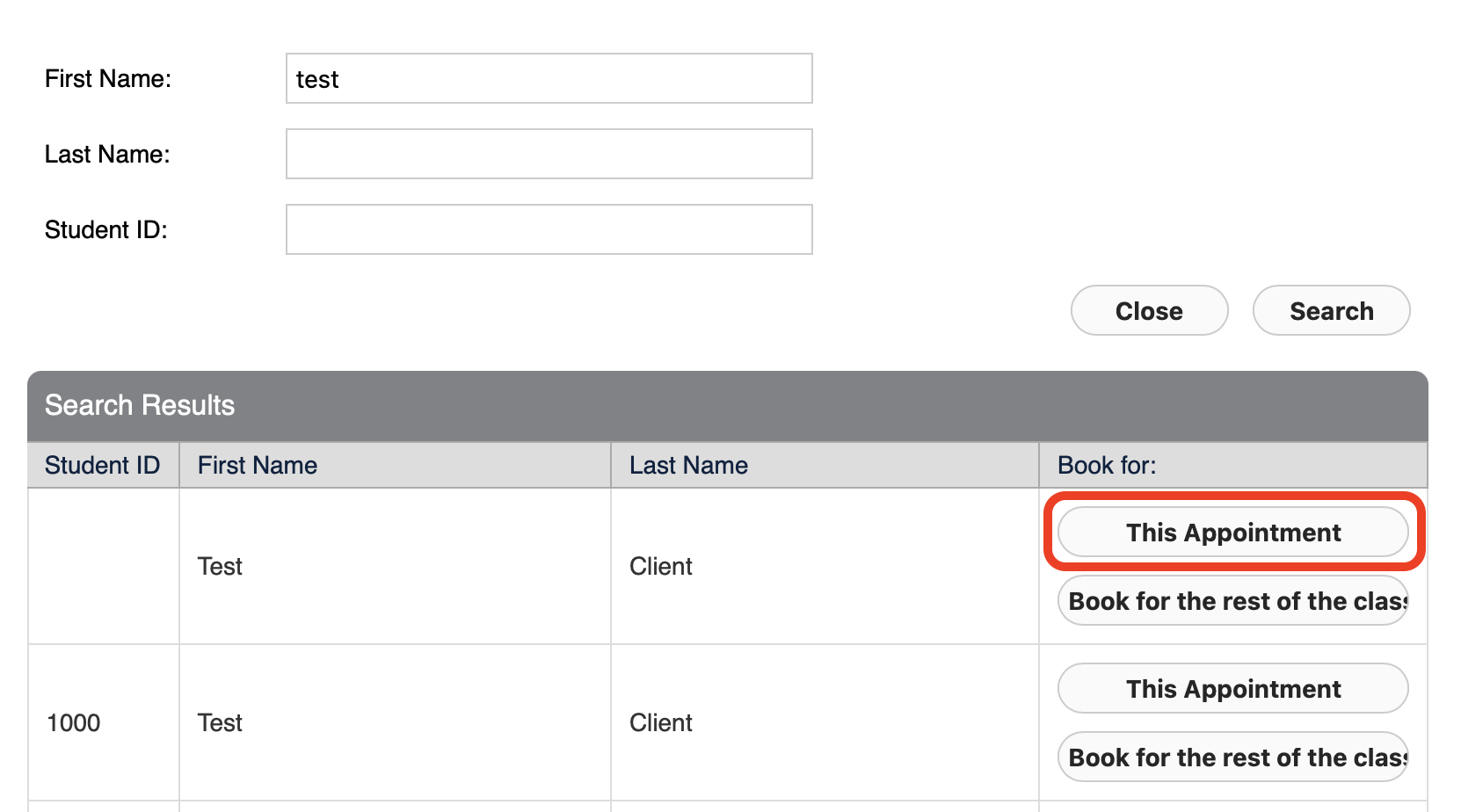The height and width of the screenshot is (812, 1461).
Task: Click the "Last Name:" form label
Action: [x=107, y=155]
